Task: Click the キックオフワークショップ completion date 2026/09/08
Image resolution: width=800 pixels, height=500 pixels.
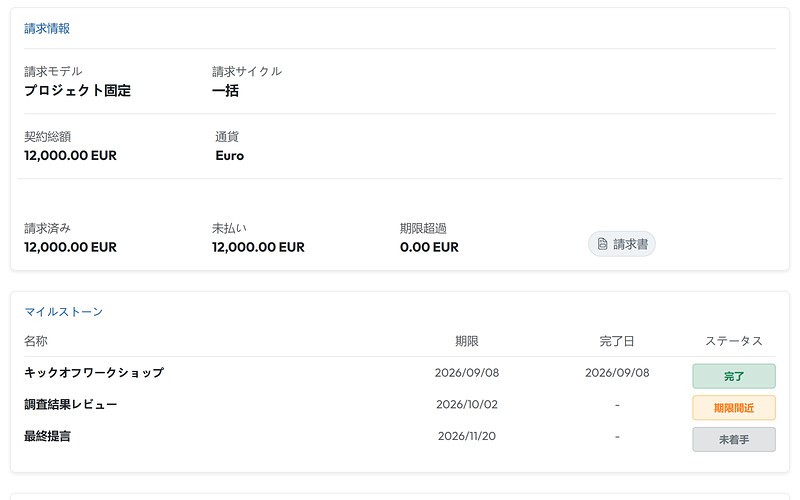Action: [x=617, y=373]
